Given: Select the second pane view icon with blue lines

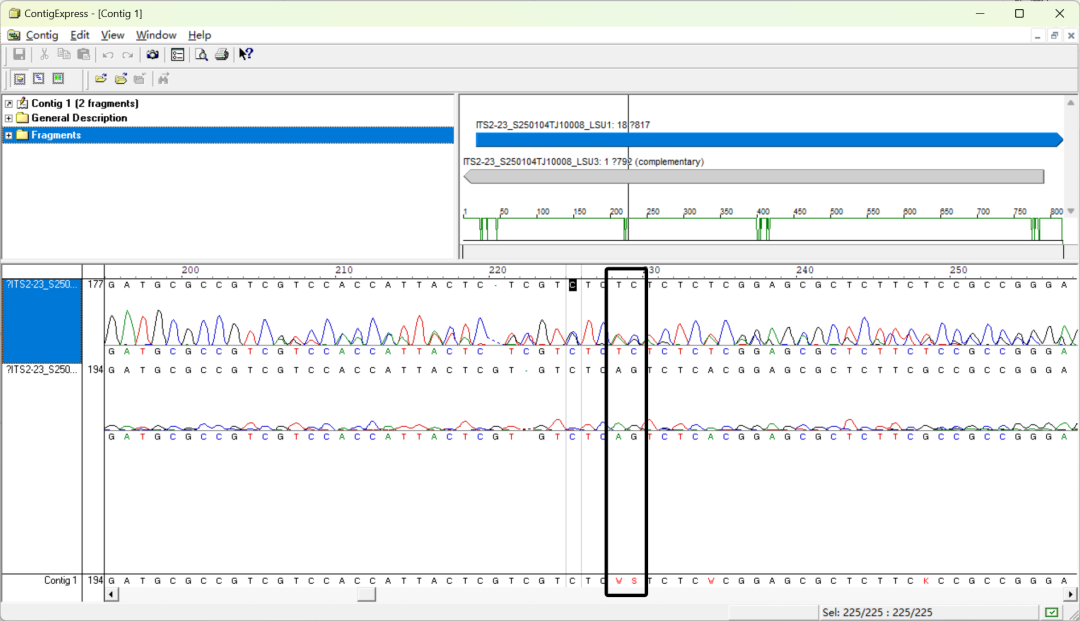Looking at the screenshot, I should pos(39,79).
